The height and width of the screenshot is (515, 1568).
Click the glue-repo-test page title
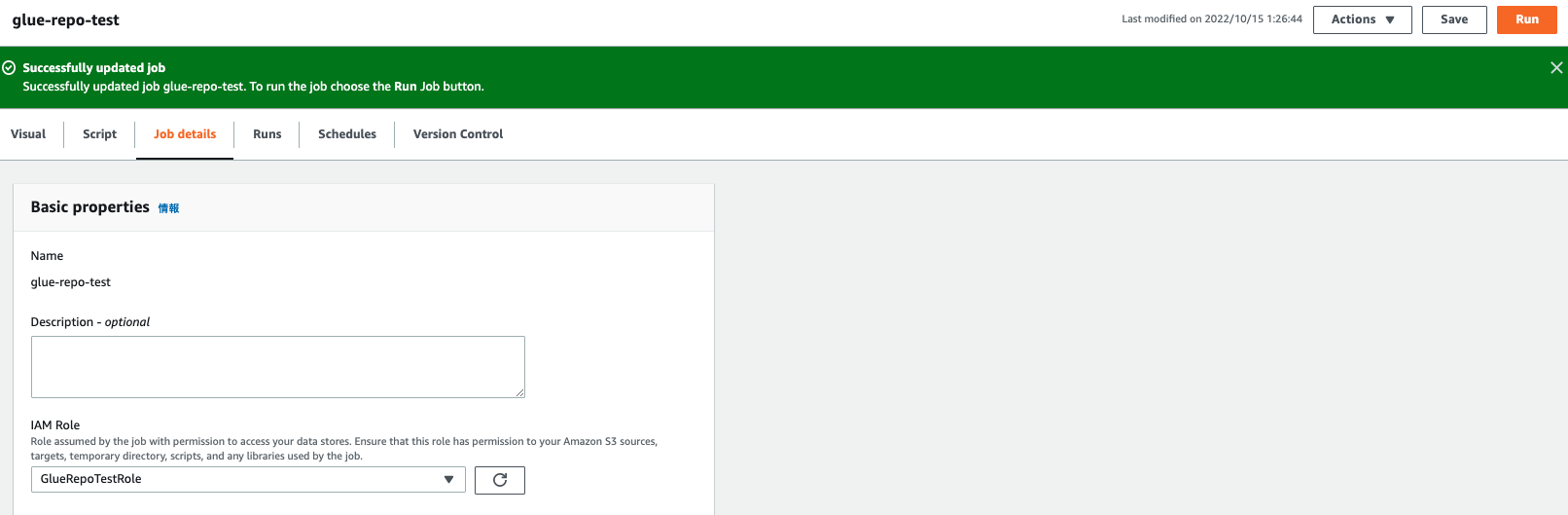tap(66, 20)
